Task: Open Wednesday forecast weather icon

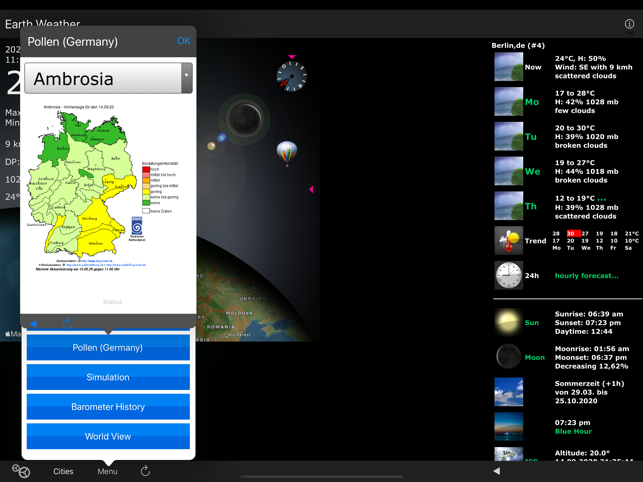Action: [508, 171]
